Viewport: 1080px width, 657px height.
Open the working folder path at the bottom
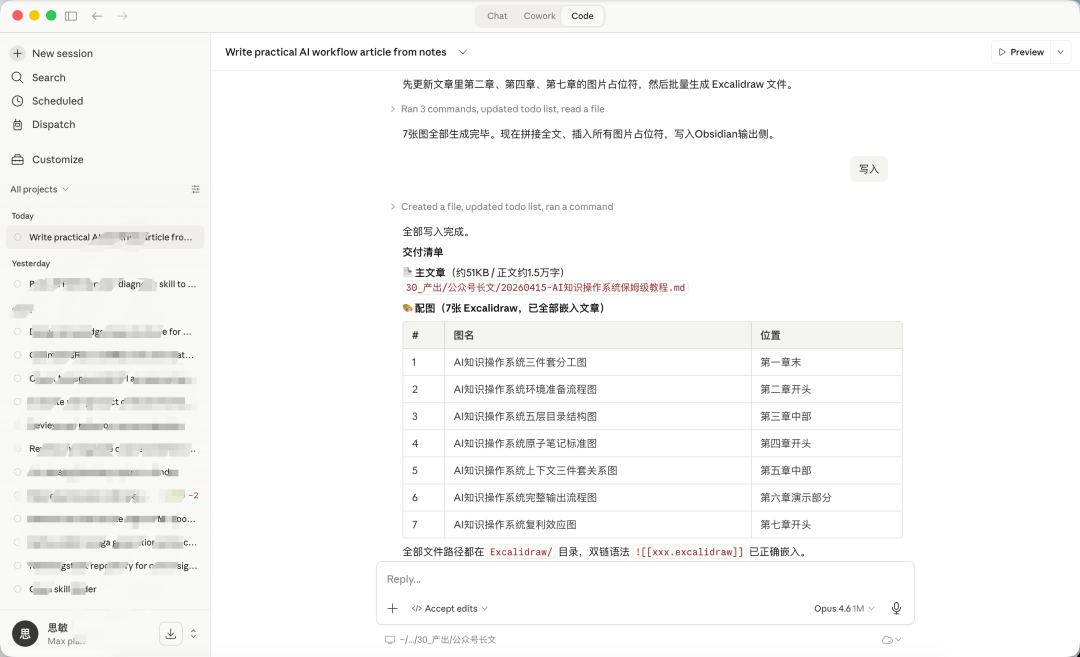point(441,640)
